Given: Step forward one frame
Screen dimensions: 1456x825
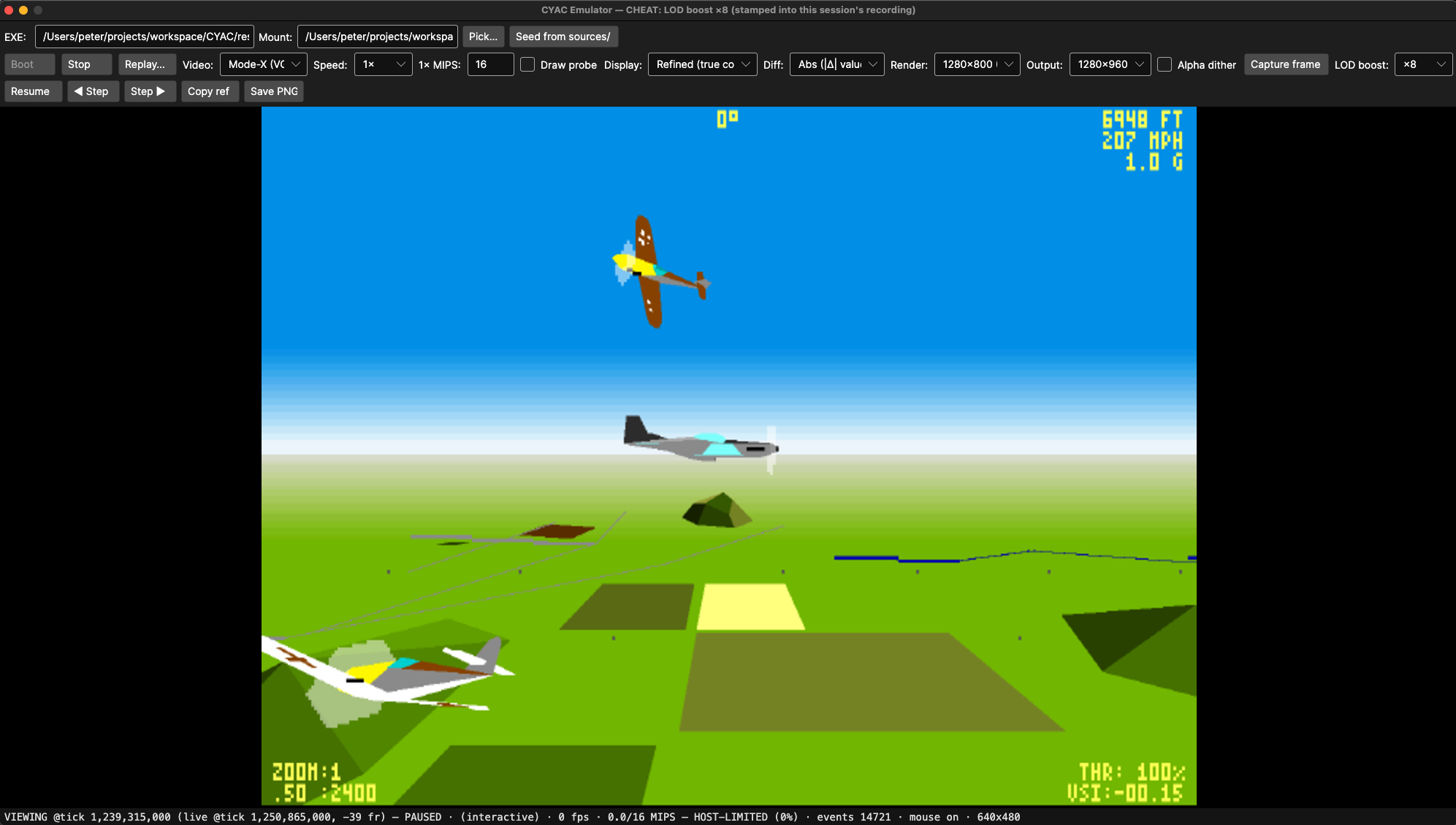Looking at the screenshot, I should coord(149,91).
